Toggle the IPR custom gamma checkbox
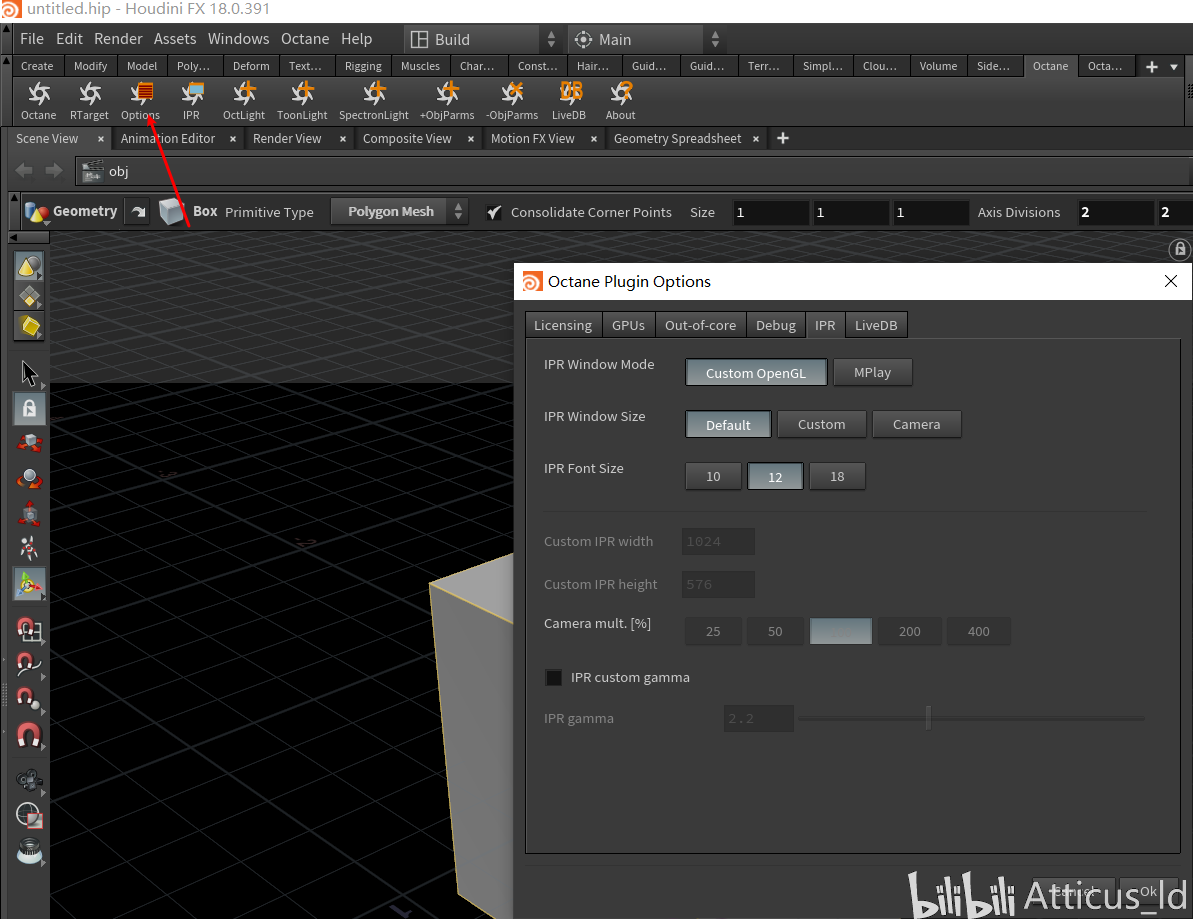Viewport: 1193px width, 919px height. pyautogui.click(x=553, y=678)
